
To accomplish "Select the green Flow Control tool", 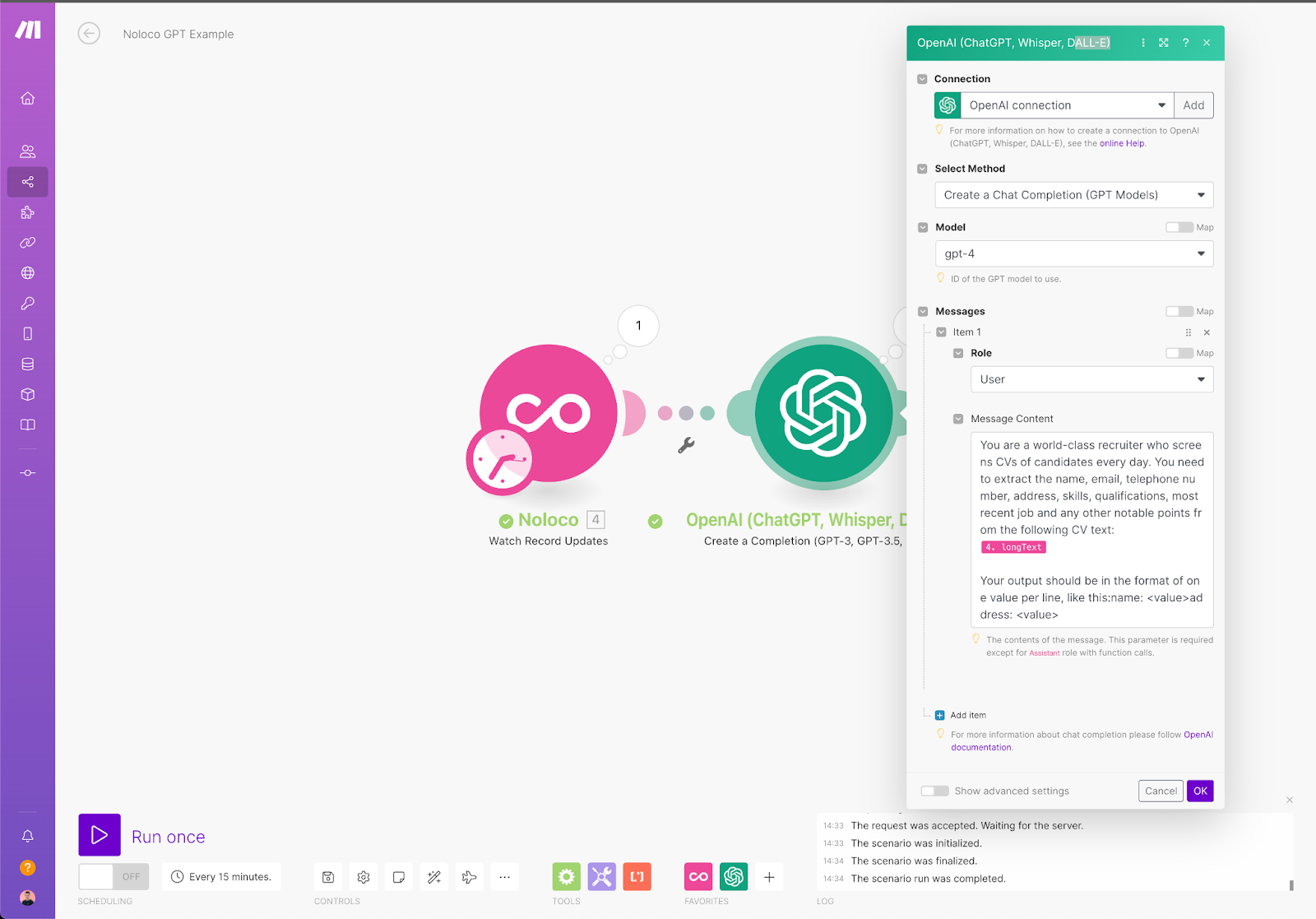I will [x=566, y=876].
